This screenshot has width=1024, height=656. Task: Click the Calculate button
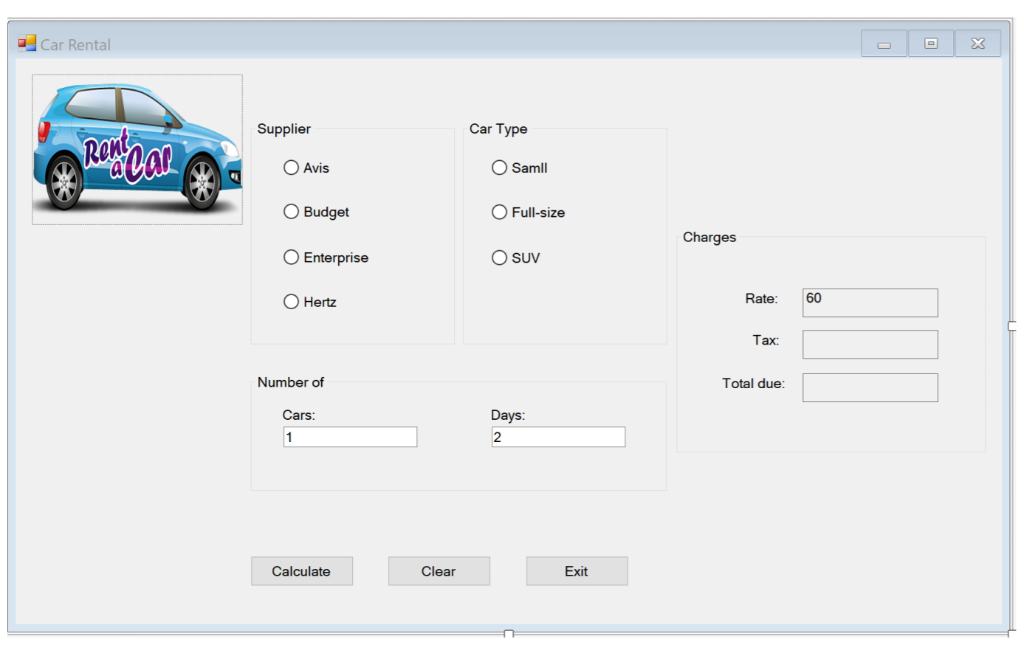coord(302,571)
